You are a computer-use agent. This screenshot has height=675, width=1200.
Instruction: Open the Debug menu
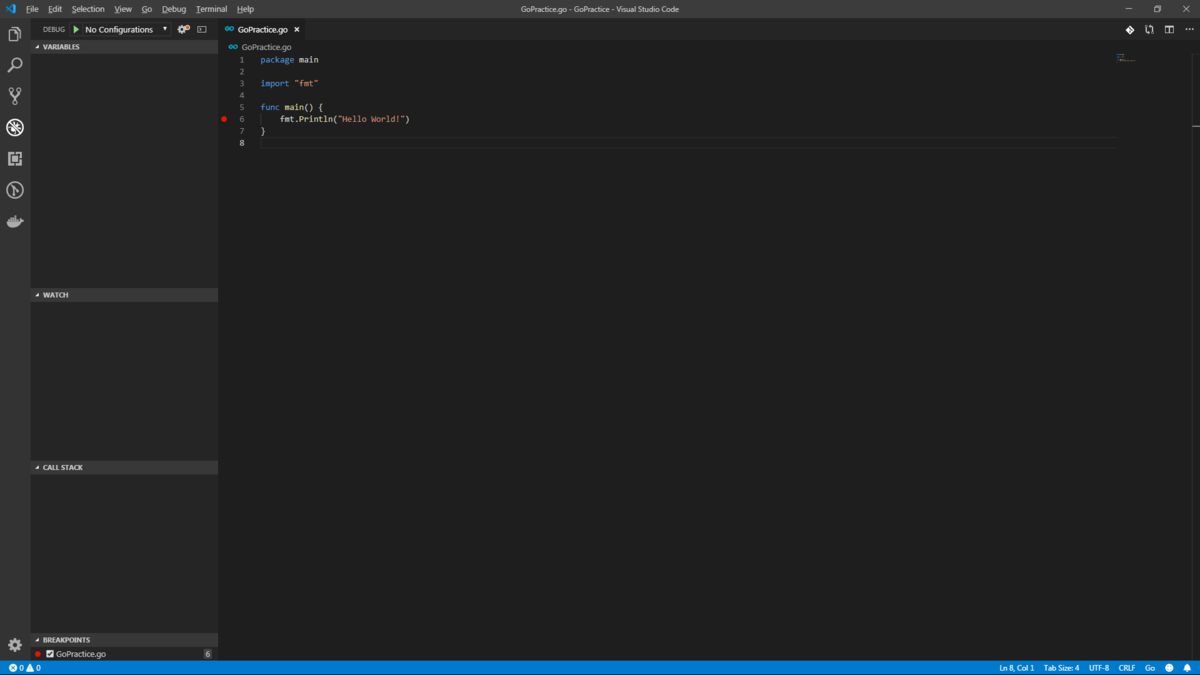pos(174,9)
